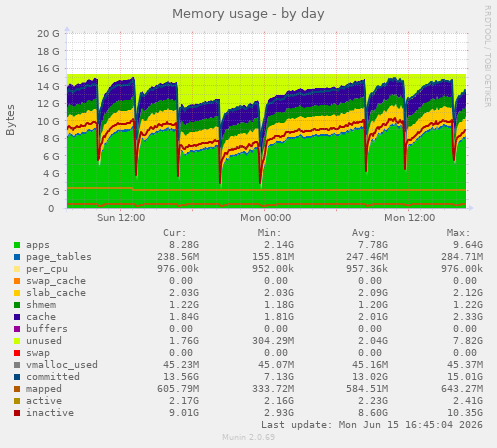Click the 'Mon 00:00' time label
Screen dimensions: 497x448
click(266, 218)
